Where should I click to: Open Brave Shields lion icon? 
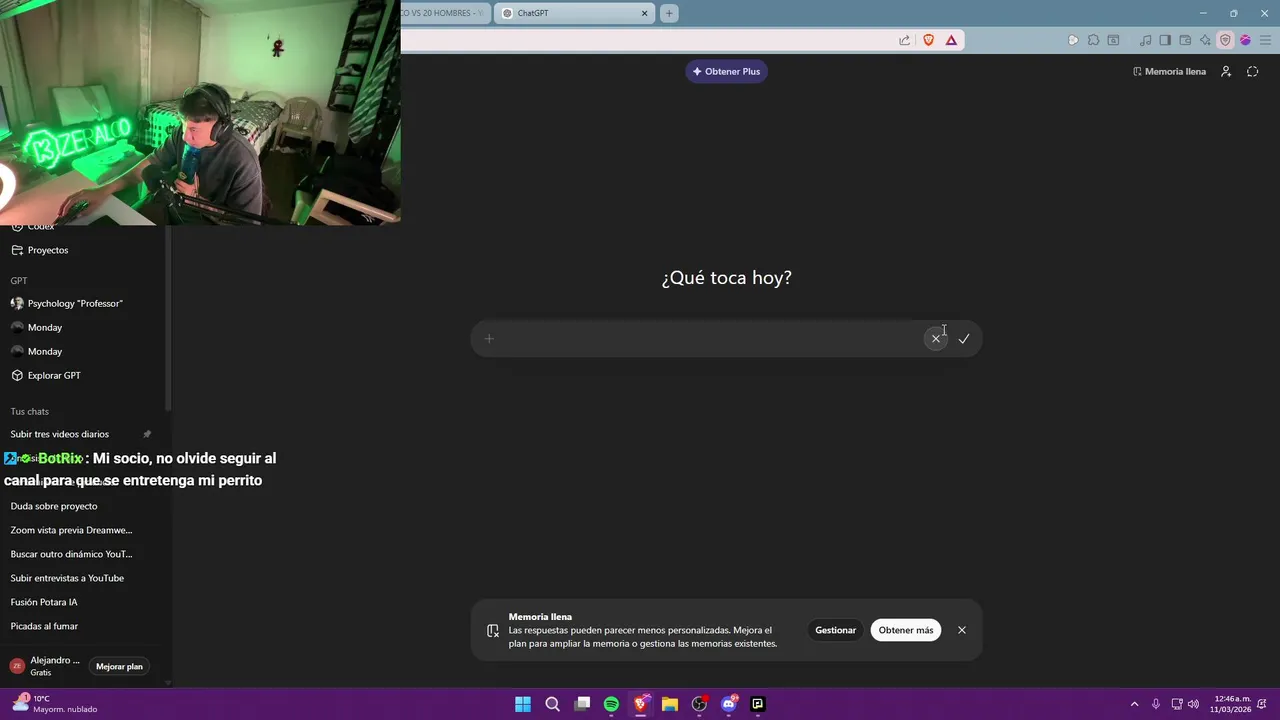[x=929, y=40]
